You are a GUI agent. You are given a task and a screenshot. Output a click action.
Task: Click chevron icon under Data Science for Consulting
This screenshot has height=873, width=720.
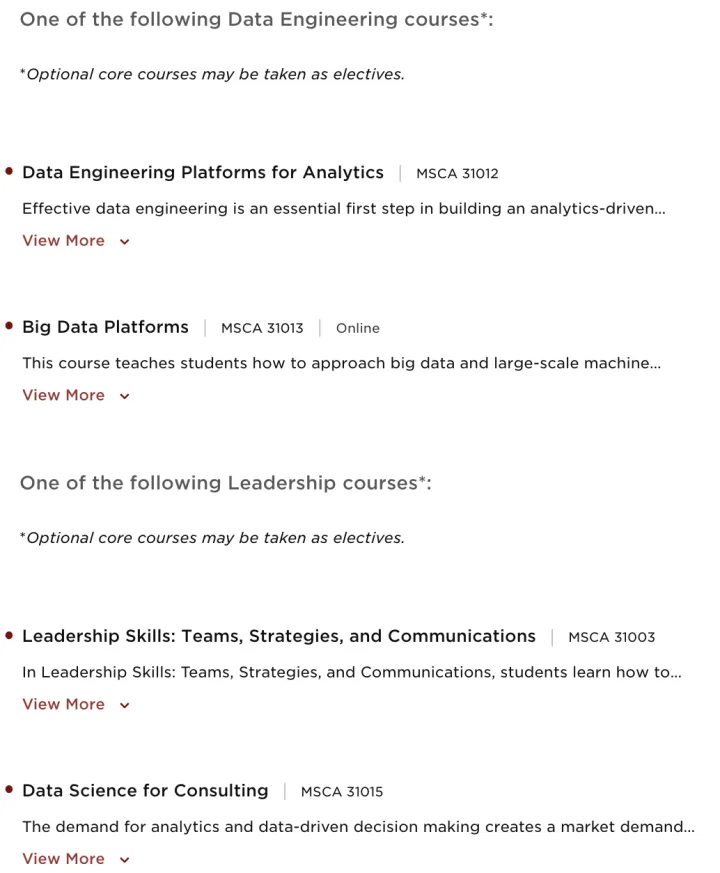pos(124,860)
